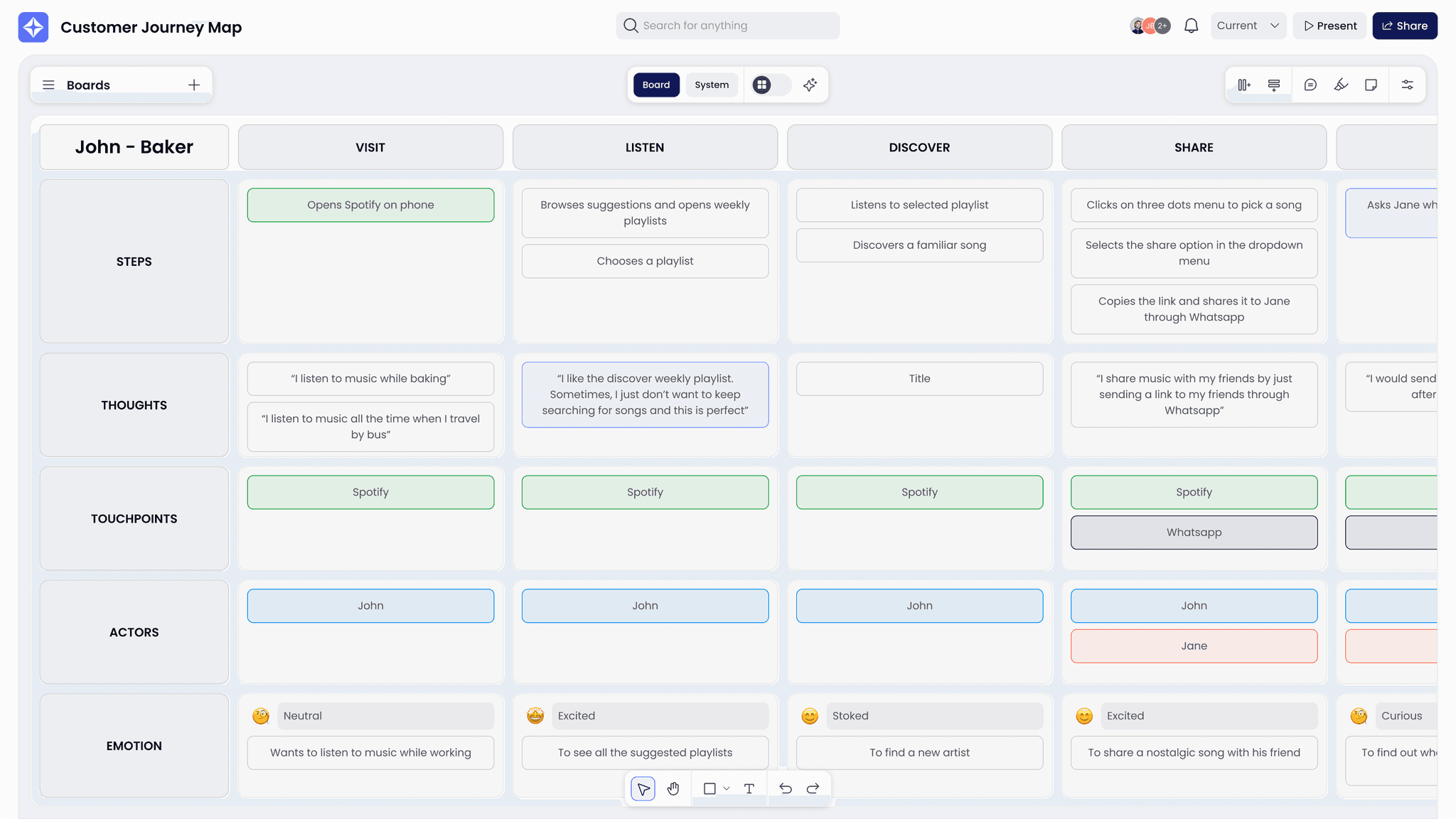Click the undo icon
The image size is (1456, 819).
coord(786,788)
